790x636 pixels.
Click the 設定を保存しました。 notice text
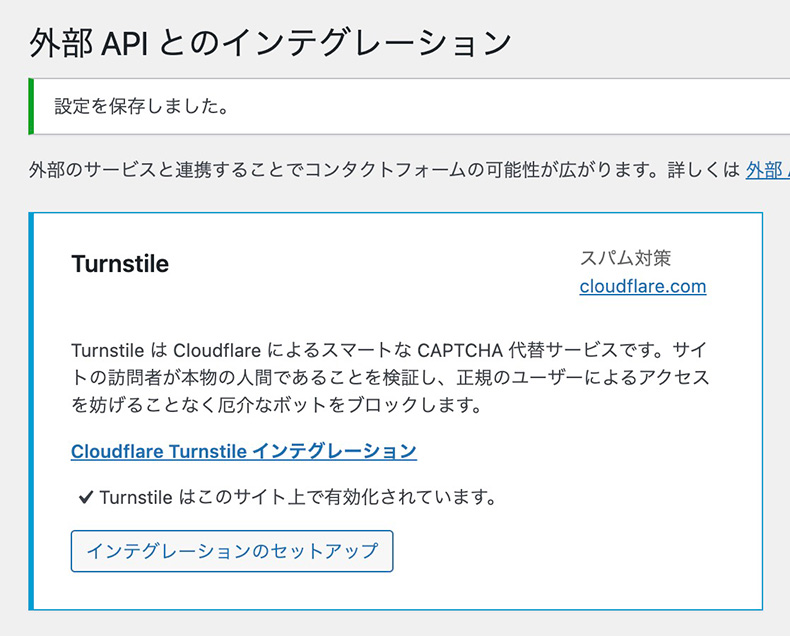(x=142, y=106)
